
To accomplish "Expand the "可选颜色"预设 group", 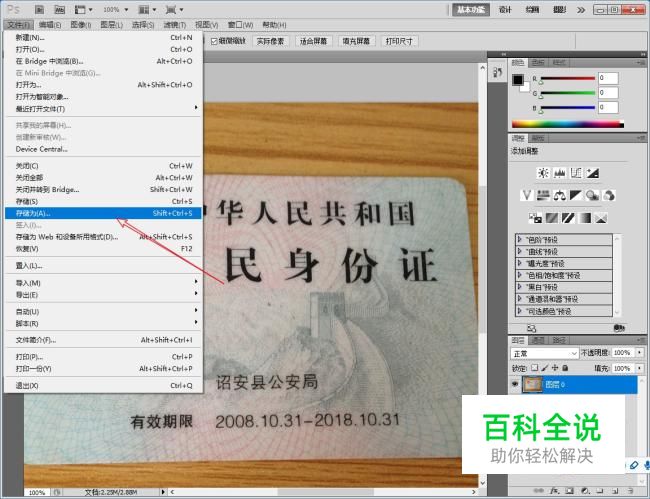I will pos(519,310).
